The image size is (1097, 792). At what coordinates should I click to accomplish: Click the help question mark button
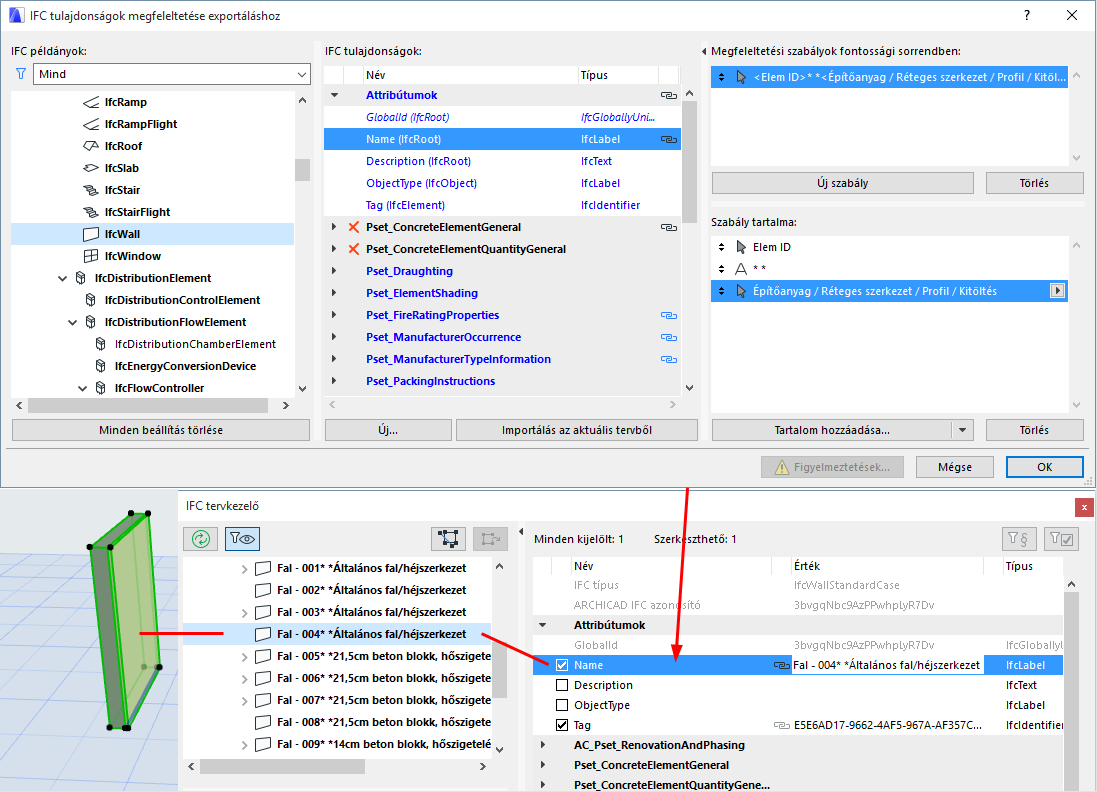tap(1027, 15)
